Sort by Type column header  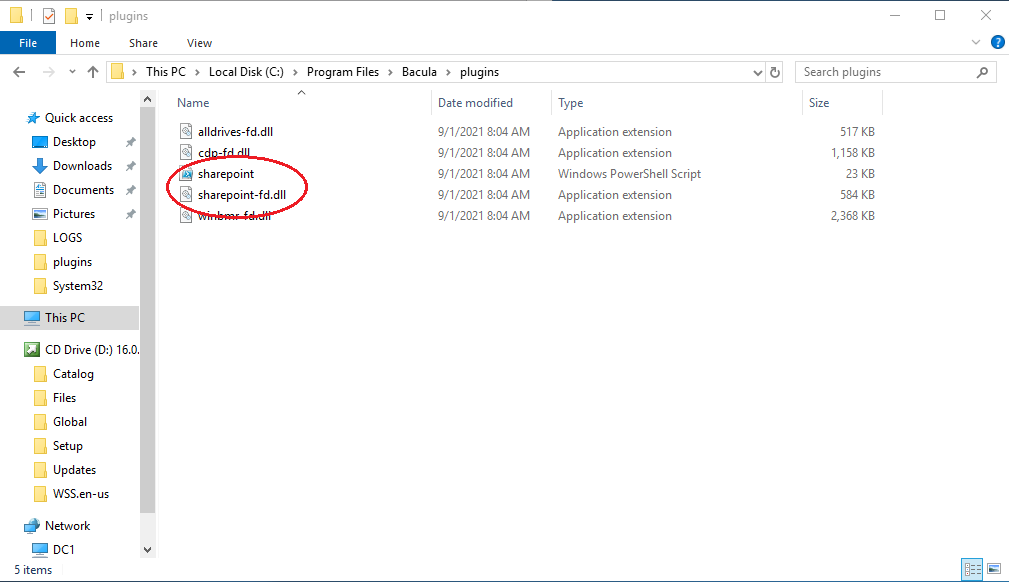pos(570,103)
